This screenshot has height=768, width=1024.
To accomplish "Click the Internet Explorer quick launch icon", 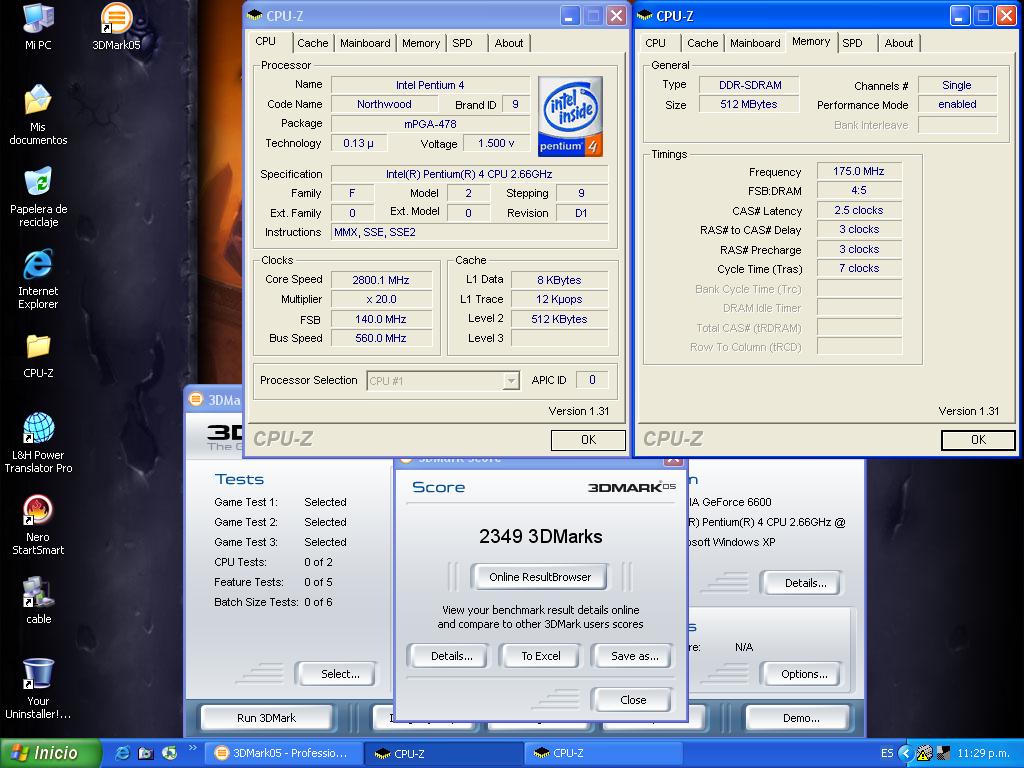I will [122, 753].
